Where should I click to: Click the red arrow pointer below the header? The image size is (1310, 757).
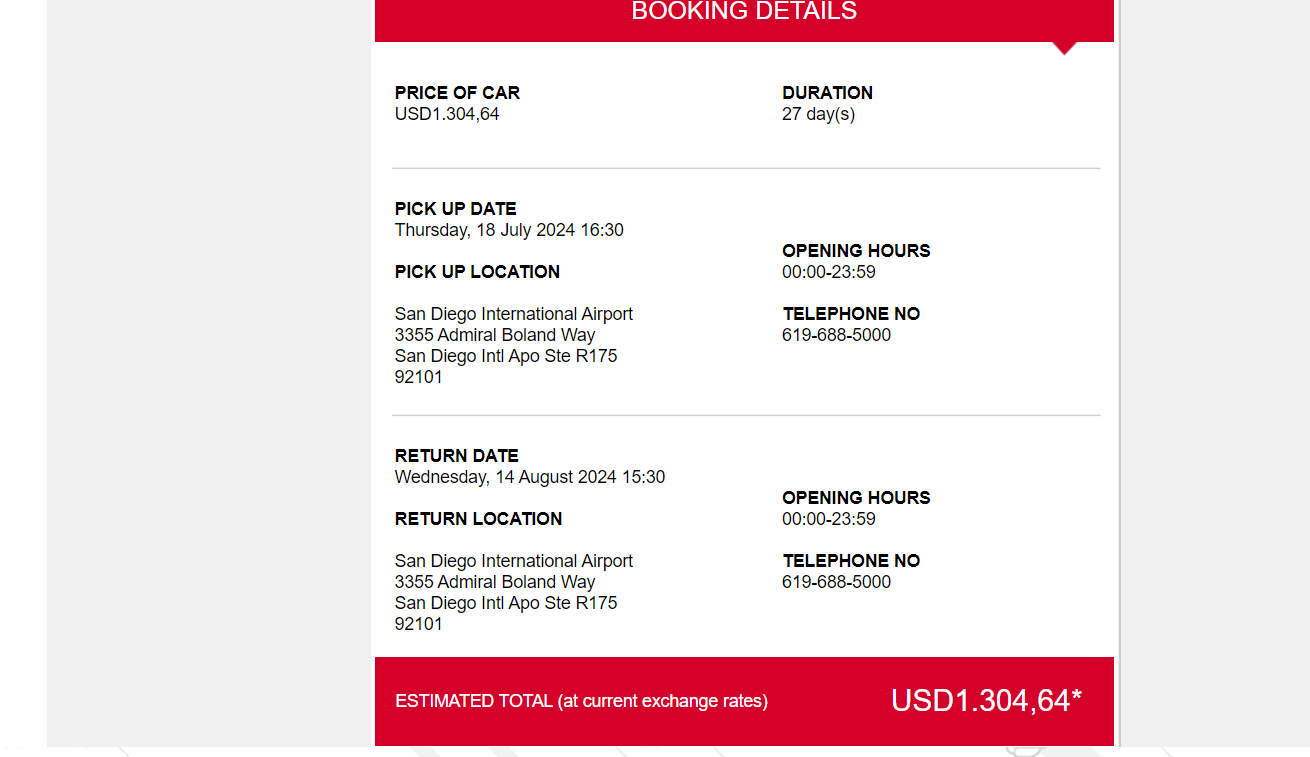pyautogui.click(x=1065, y=47)
